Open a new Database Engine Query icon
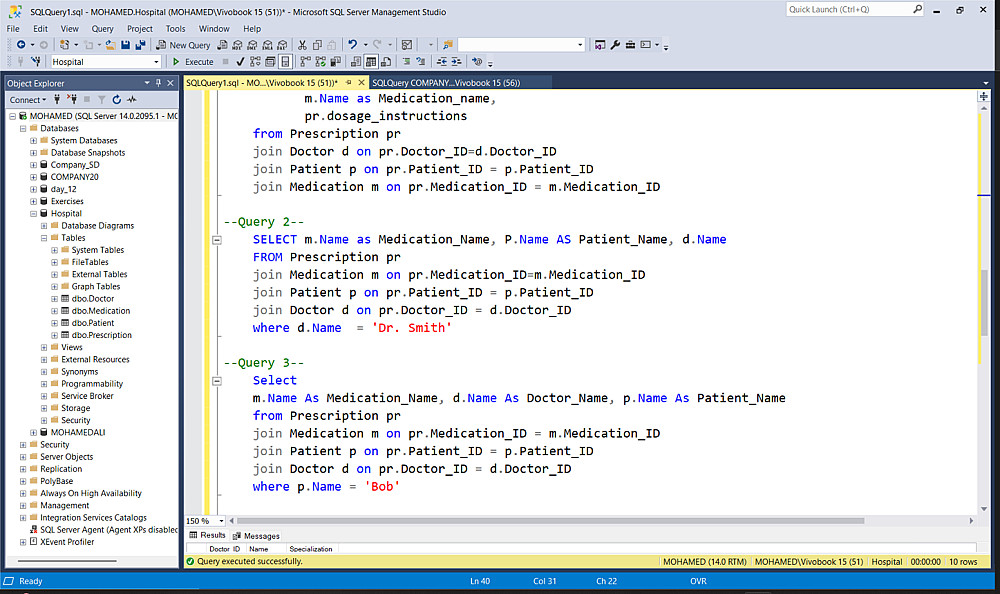Screen dimensions: 1000x594 click(x=222, y=45)
